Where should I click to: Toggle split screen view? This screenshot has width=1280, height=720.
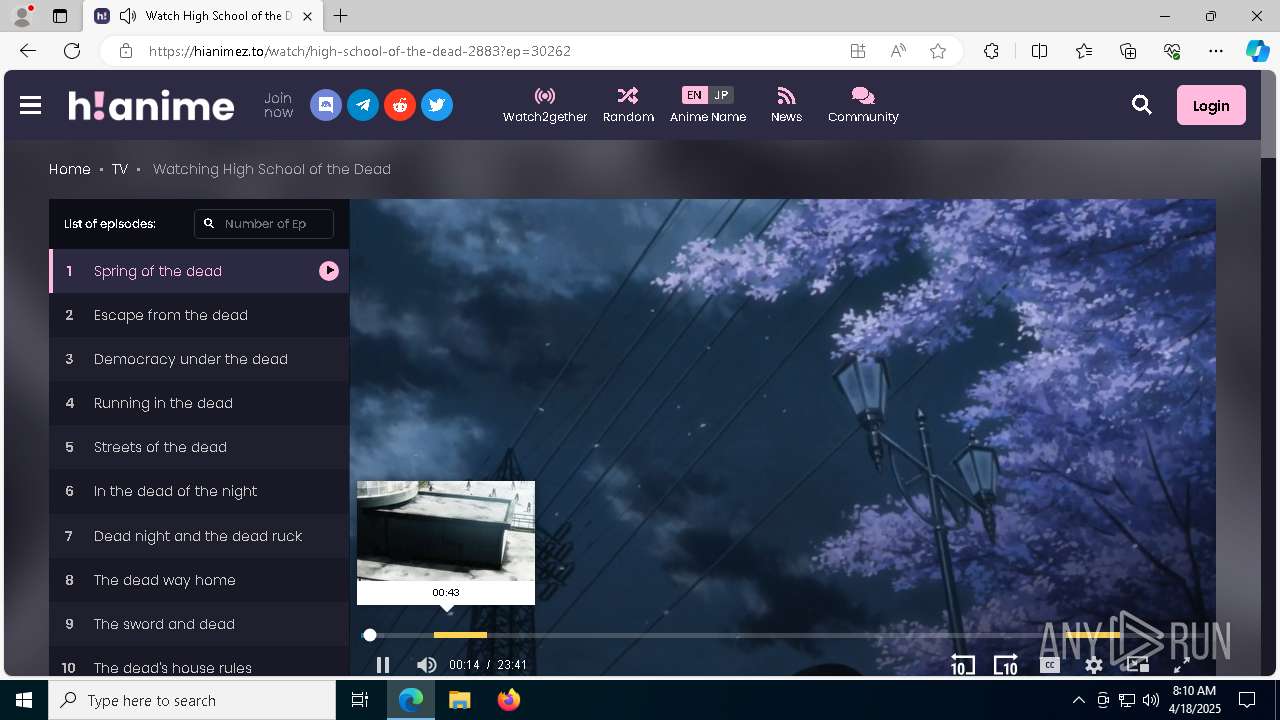click(x=1039, y=51)
